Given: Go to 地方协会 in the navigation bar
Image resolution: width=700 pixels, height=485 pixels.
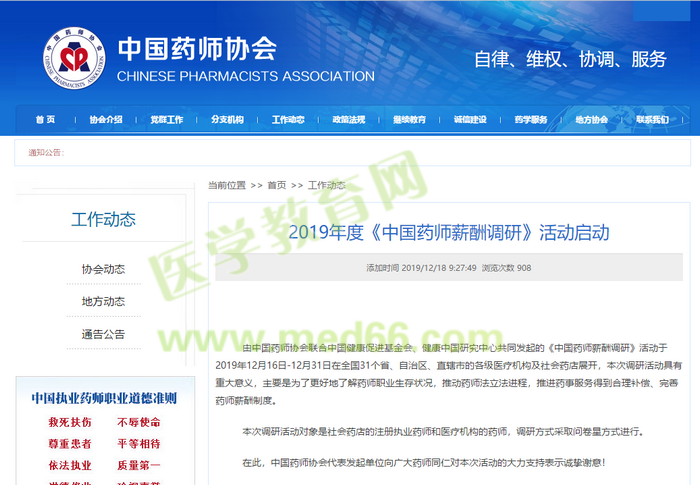Looking at the screenshot, I should 591,120.
